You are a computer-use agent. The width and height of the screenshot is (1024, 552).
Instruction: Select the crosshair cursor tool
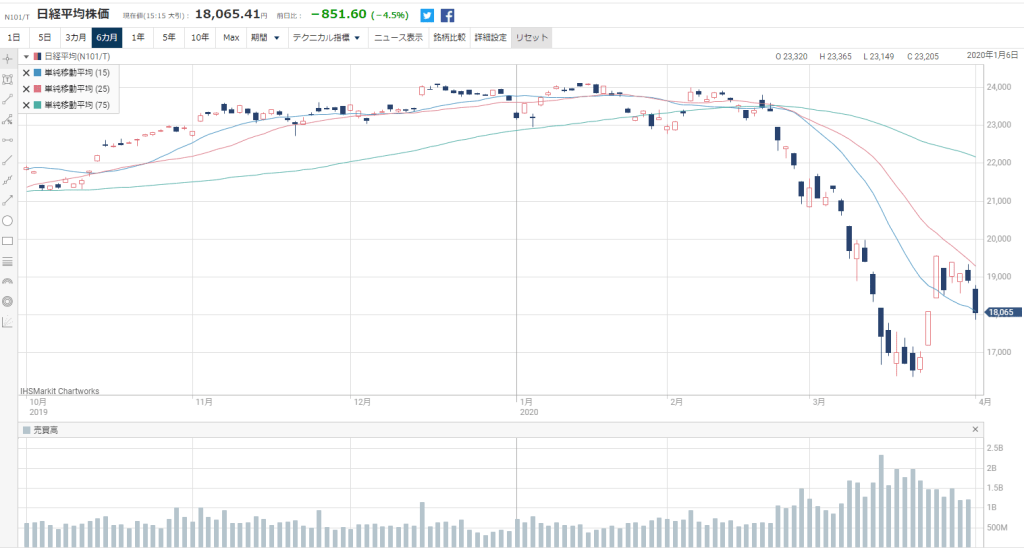[x=7, y=58]
